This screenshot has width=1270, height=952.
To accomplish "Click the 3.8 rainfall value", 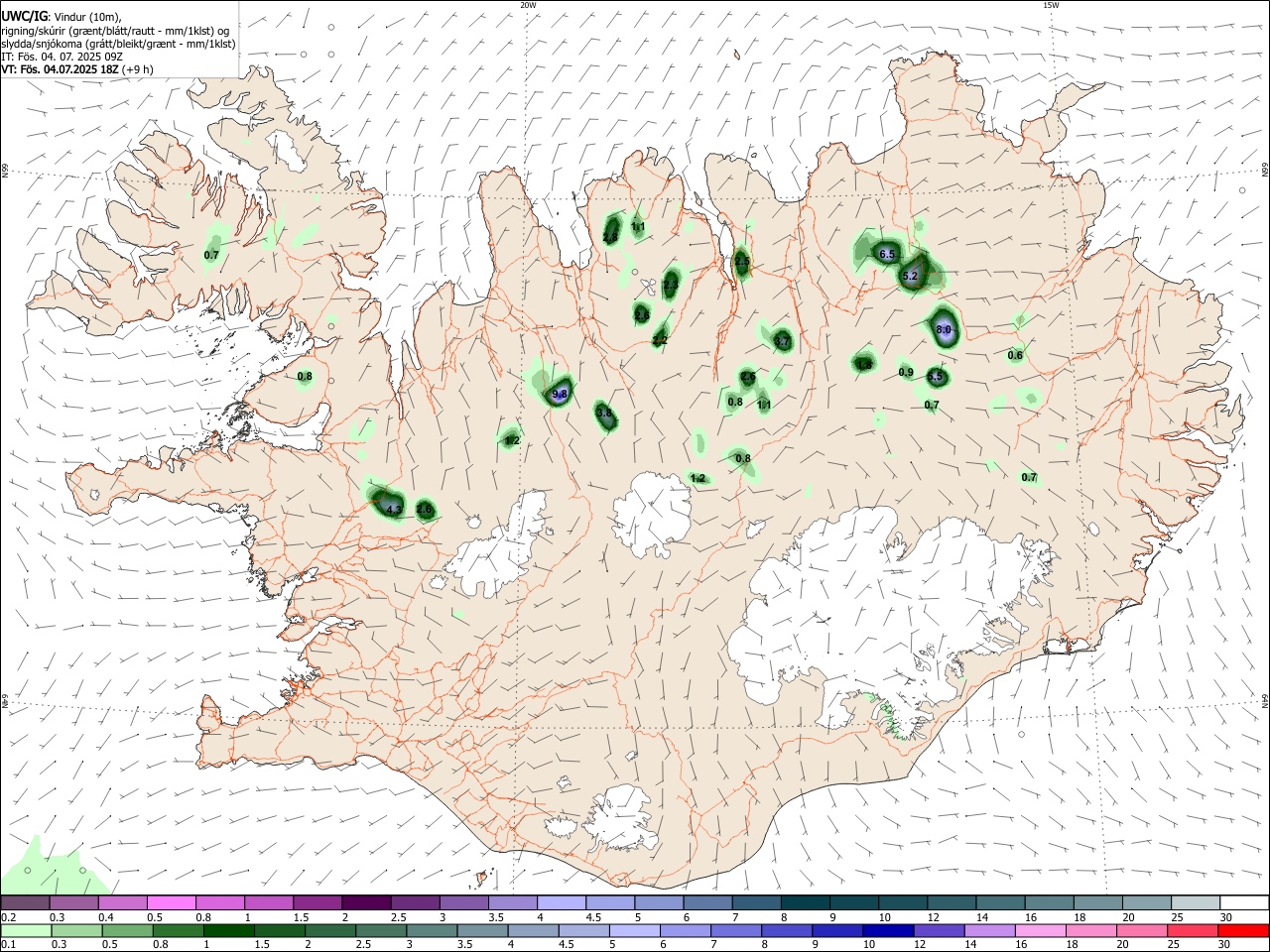I will pos(603,412).
